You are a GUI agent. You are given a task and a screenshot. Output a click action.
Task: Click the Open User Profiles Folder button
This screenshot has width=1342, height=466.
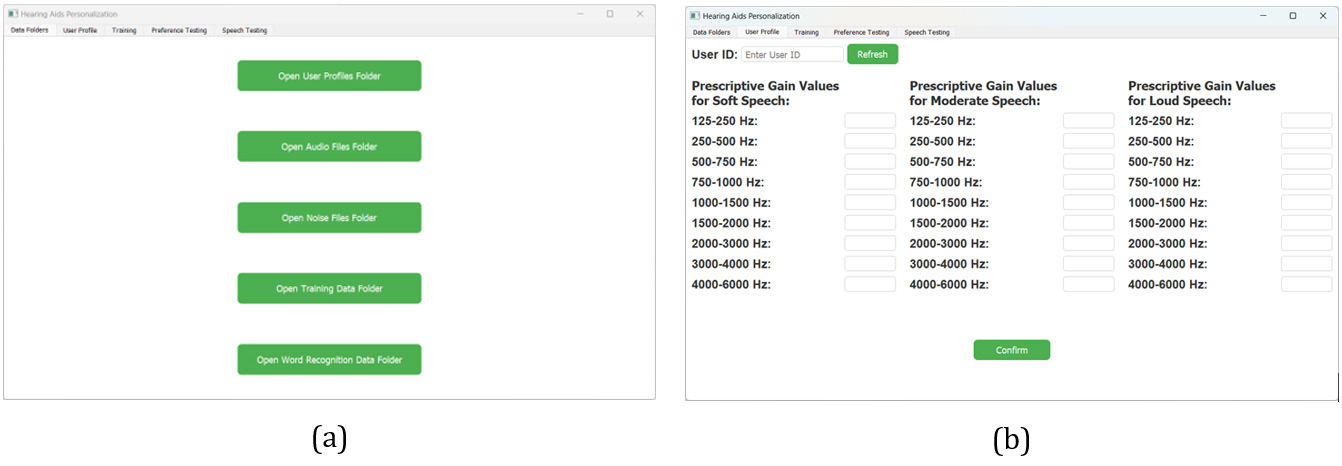(329, 76)
